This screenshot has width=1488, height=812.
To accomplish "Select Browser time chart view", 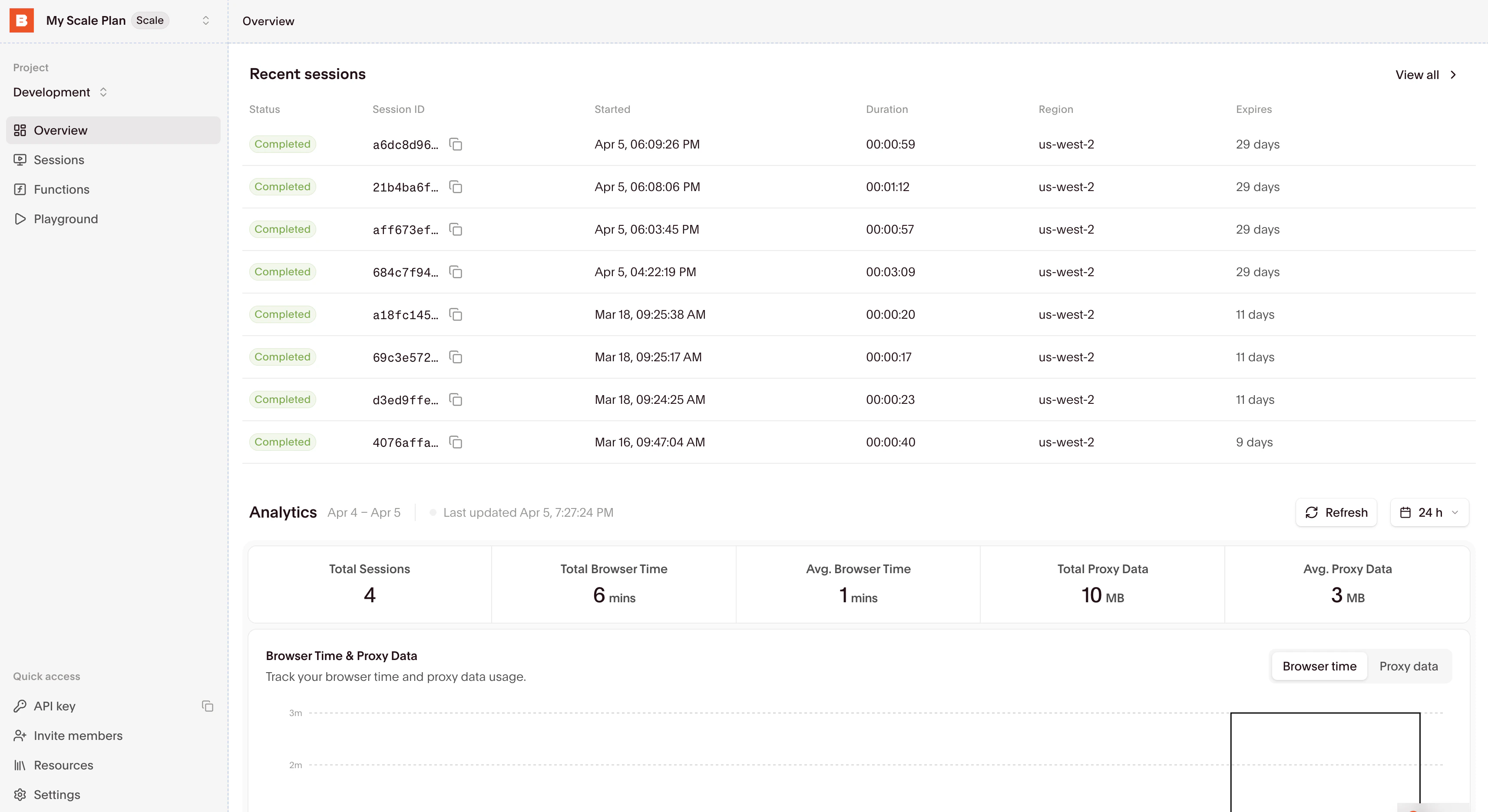I will pyautogui.click(x=1319, y=666).
